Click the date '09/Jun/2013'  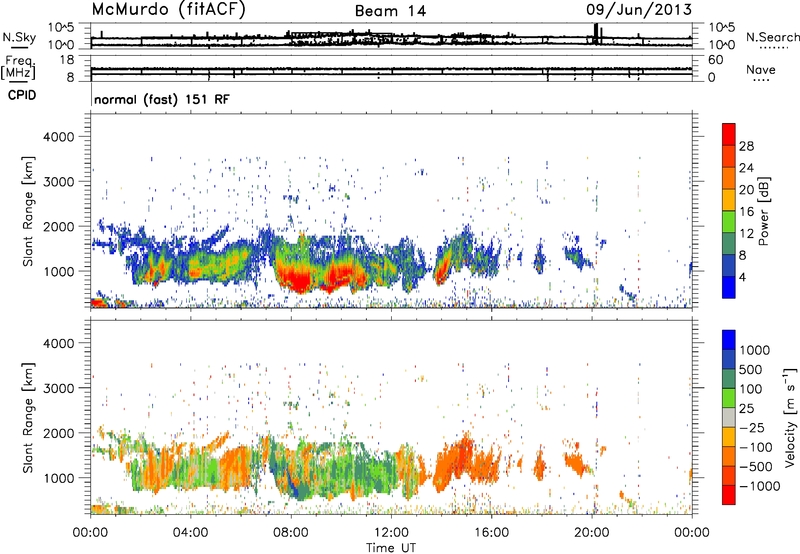point(639,10)
